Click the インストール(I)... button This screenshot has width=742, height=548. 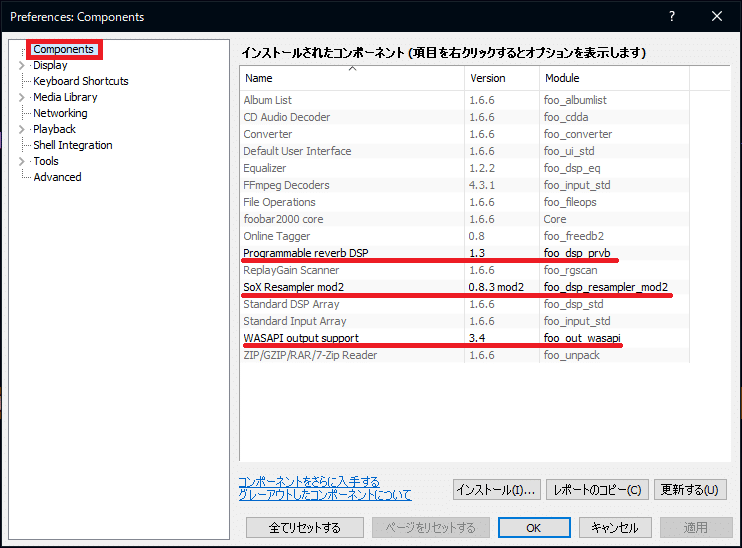(496, 490)
